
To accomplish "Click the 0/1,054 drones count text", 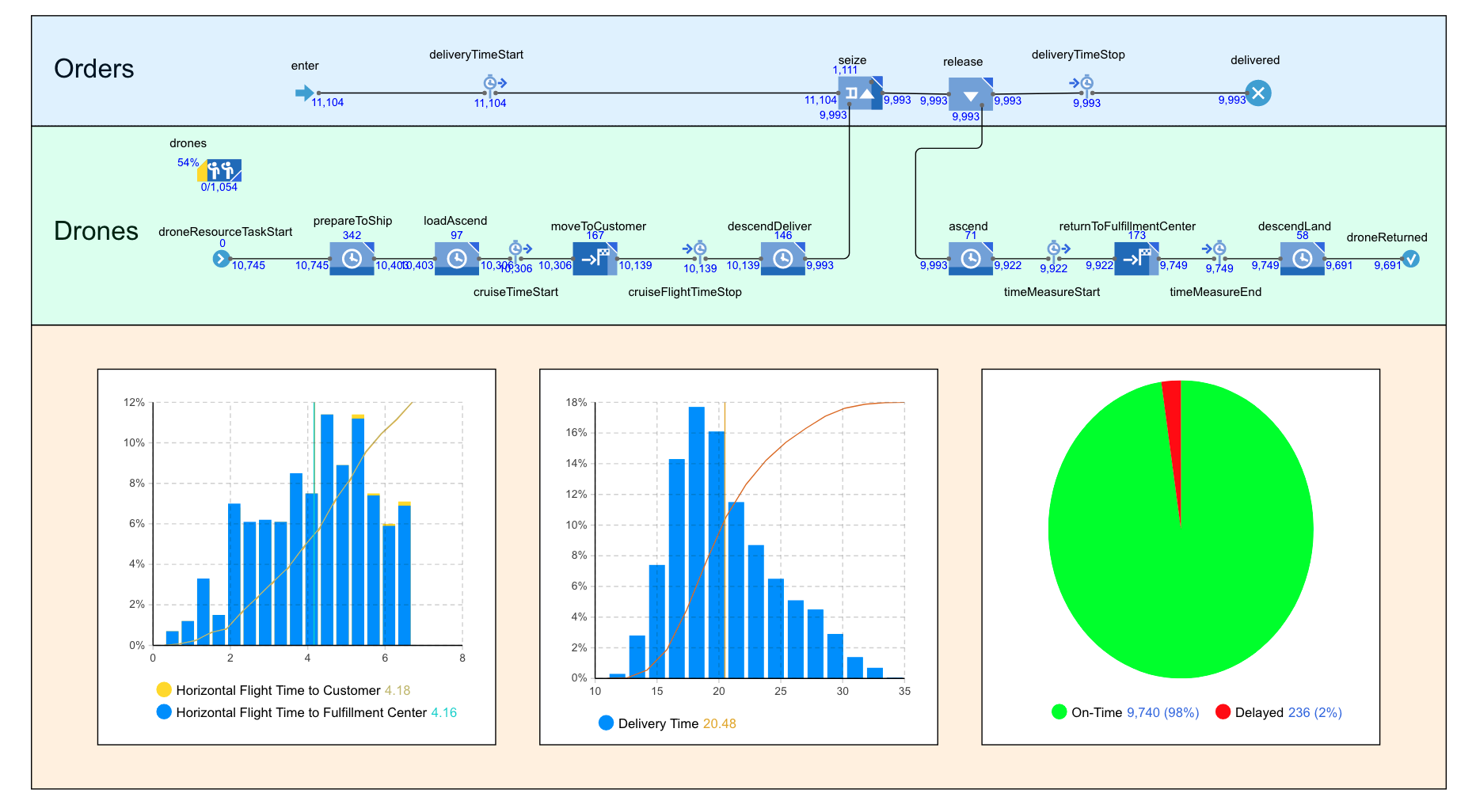I will tap(219, 188).
